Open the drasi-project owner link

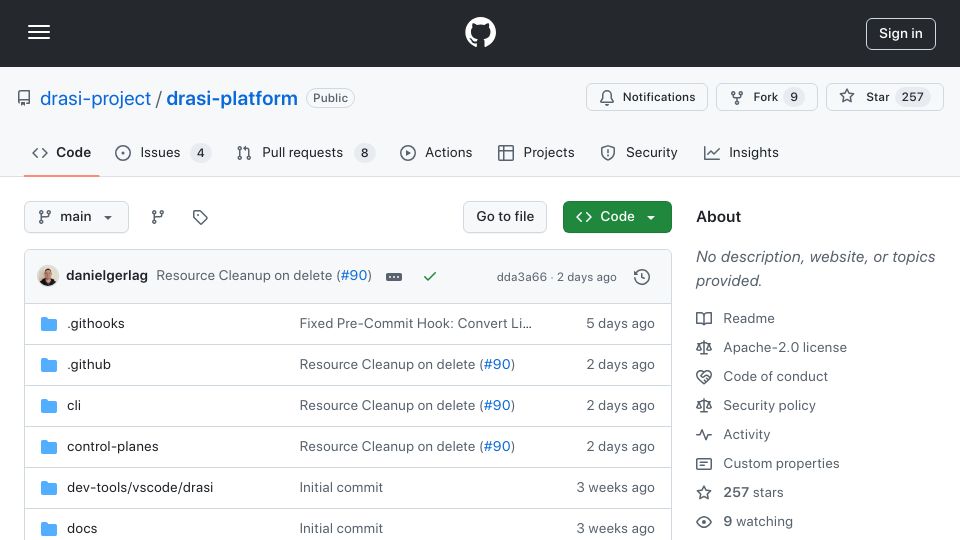(x=95, y=98)
